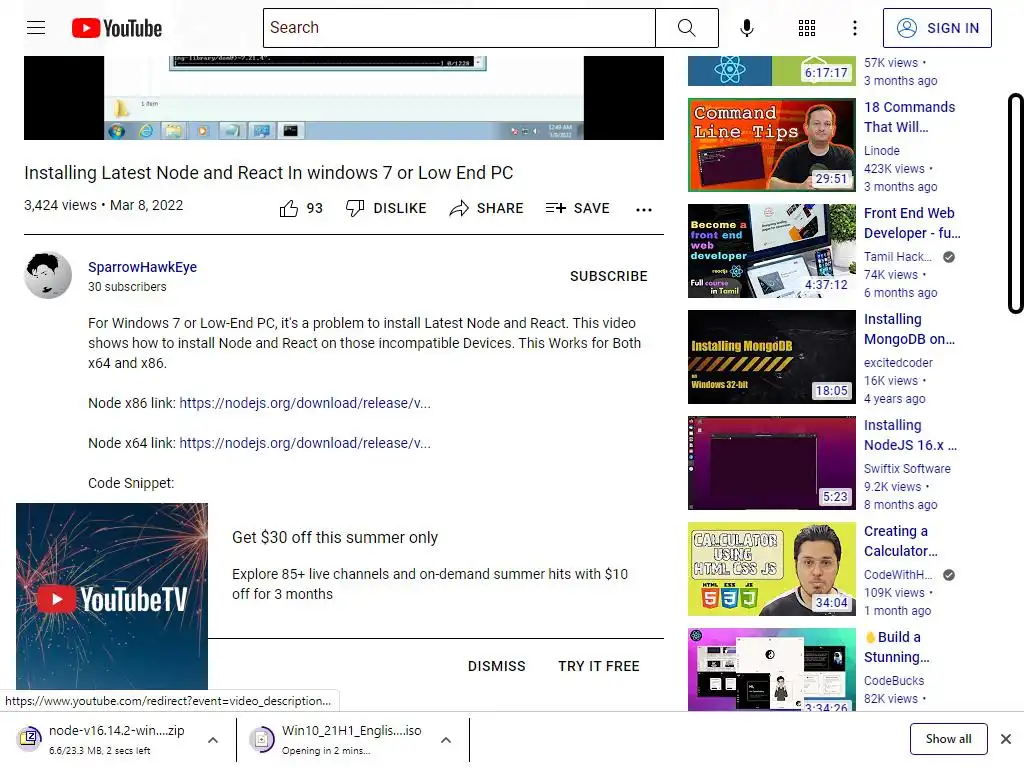Open SparrowHawkEye channel avatar

coord(48,275)
